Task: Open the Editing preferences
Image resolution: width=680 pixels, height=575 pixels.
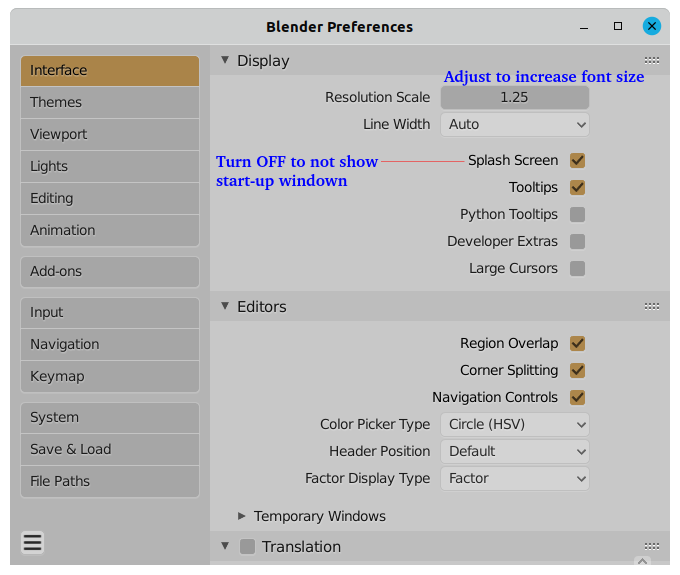Action: (x=110, y=199)
